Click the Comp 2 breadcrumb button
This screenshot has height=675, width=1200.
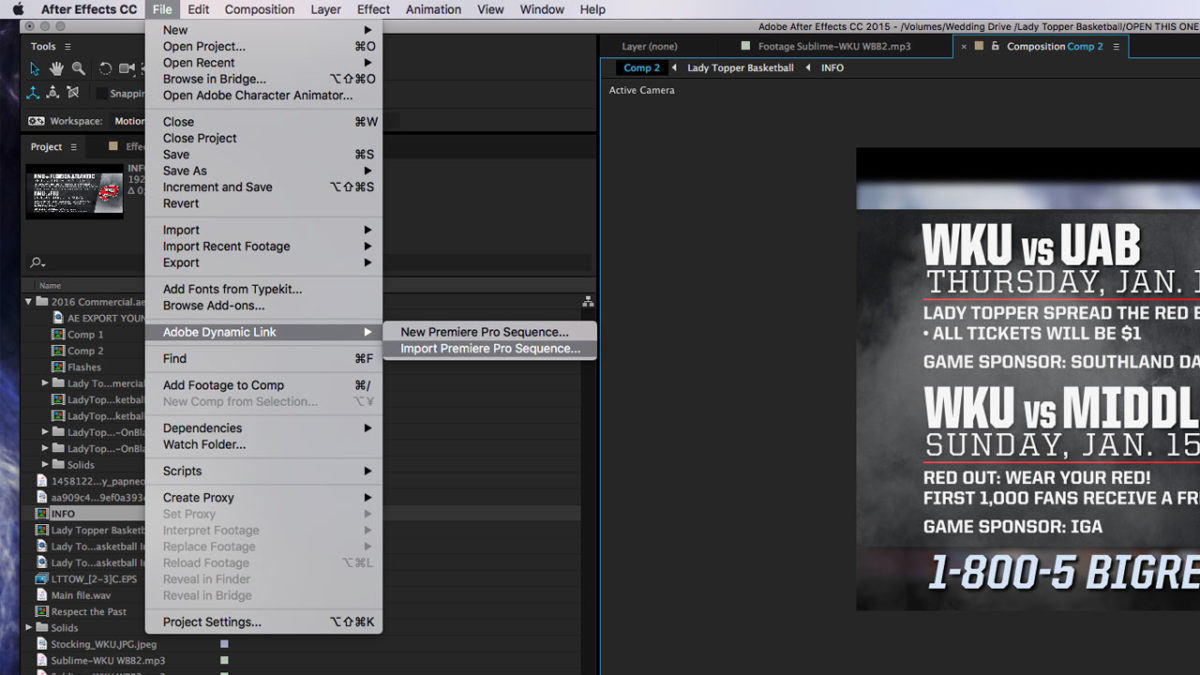pyautogui.click(x=642, y=68)
